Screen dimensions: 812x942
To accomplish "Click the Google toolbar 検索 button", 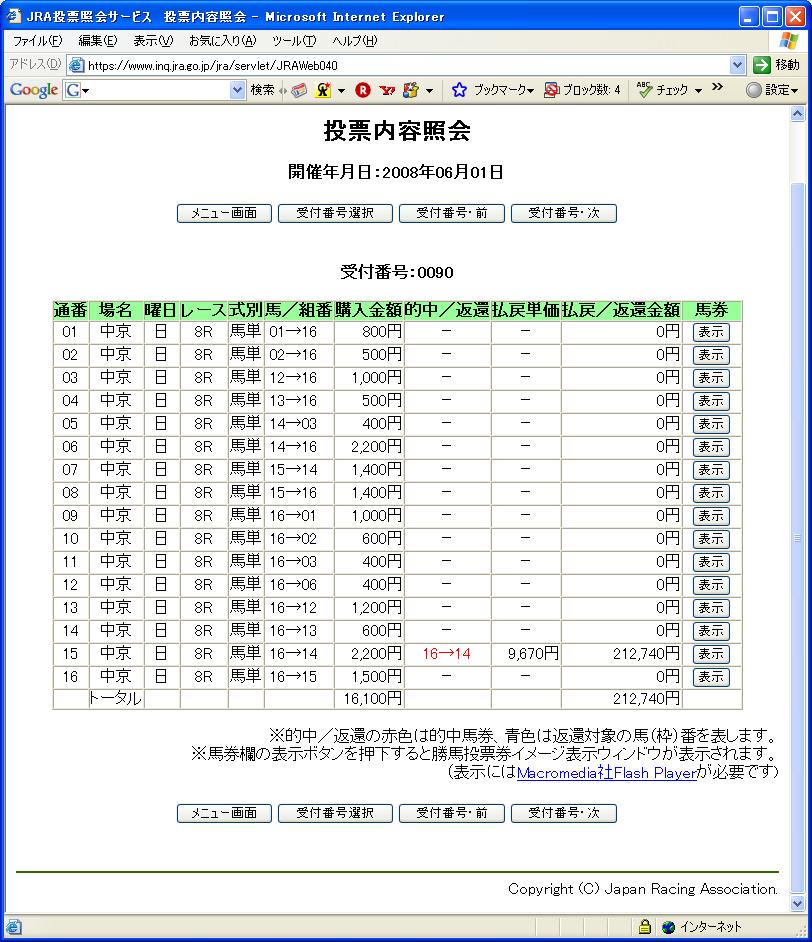I will pos(262,90).
